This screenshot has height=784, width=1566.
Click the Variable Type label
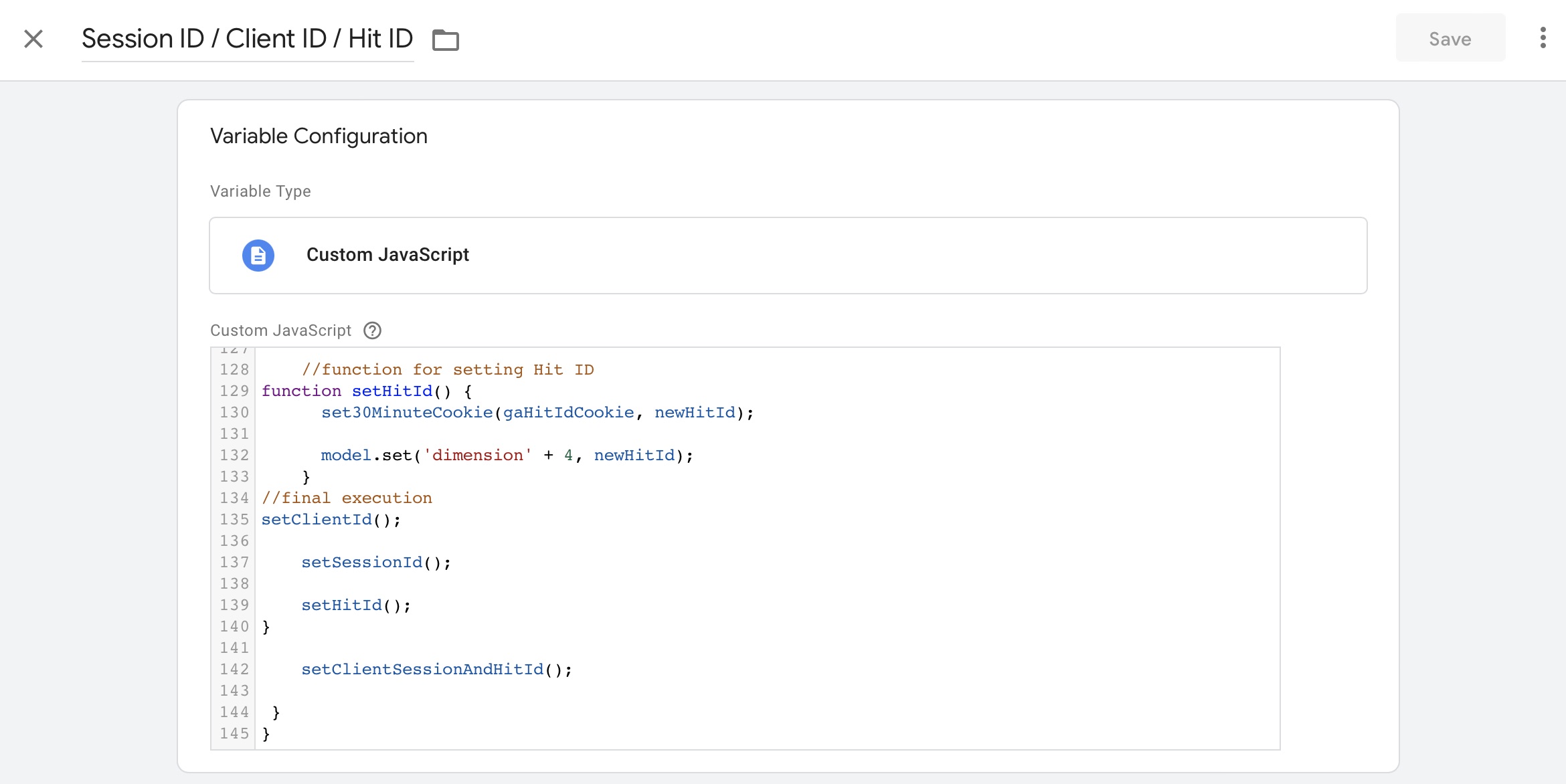point(260,191)
